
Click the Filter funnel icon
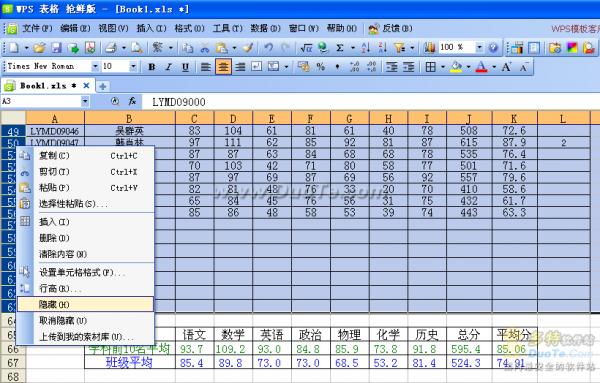tap(399, 47)
